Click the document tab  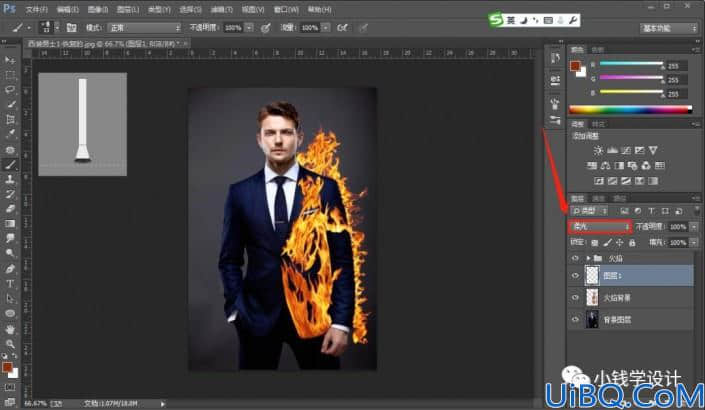[x=107, y=44]
